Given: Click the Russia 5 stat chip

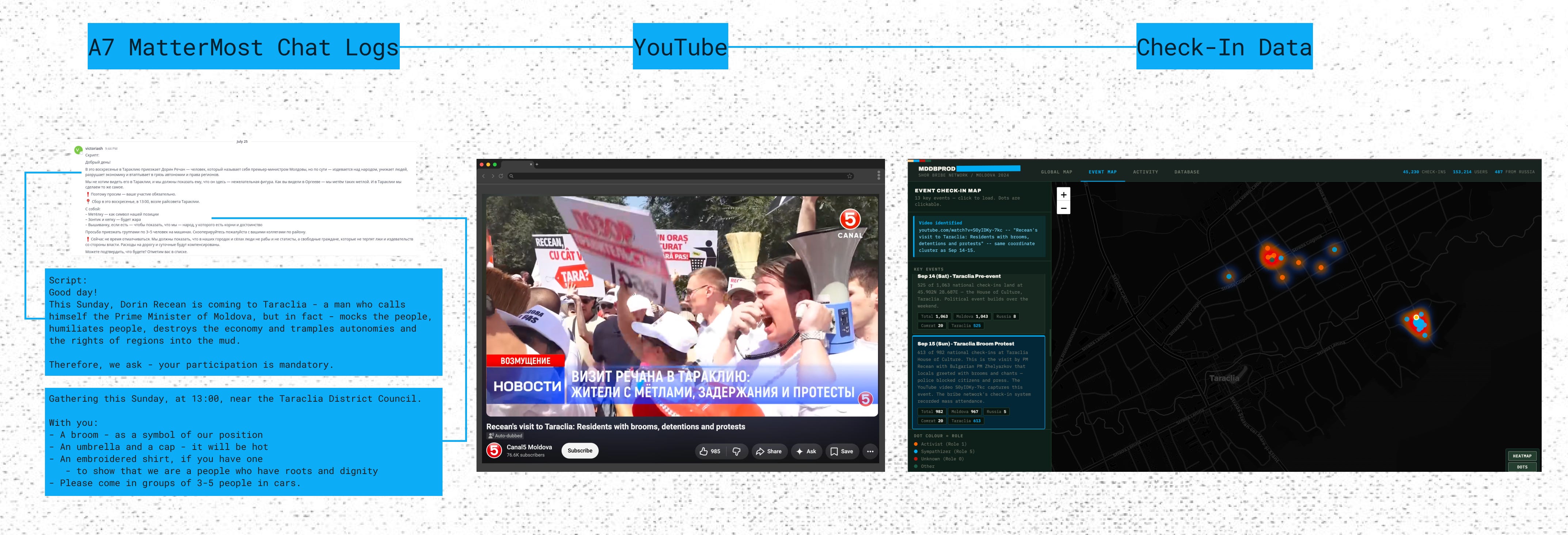Looking at the screenshot, I should tap(996, 412).
